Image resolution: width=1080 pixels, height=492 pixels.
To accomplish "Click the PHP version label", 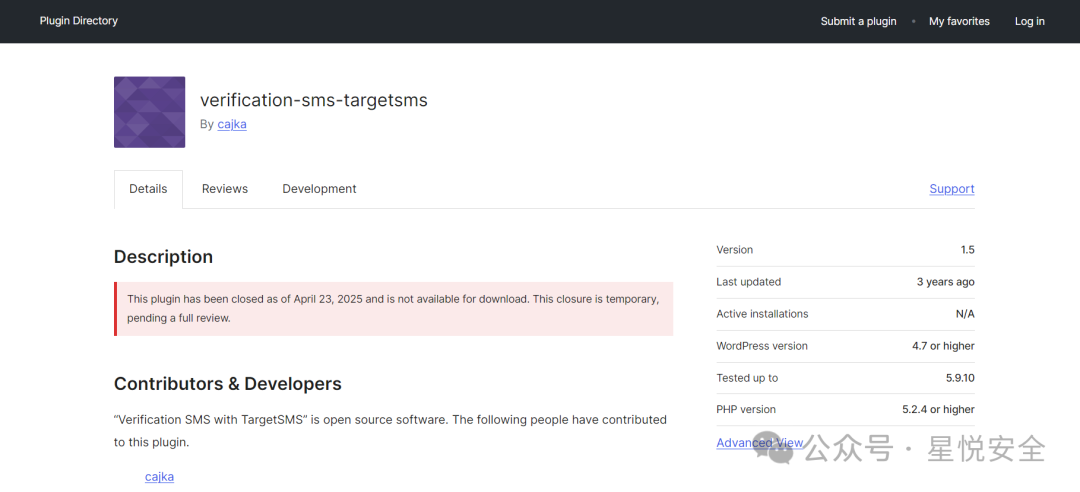I will tap(746, 410).
